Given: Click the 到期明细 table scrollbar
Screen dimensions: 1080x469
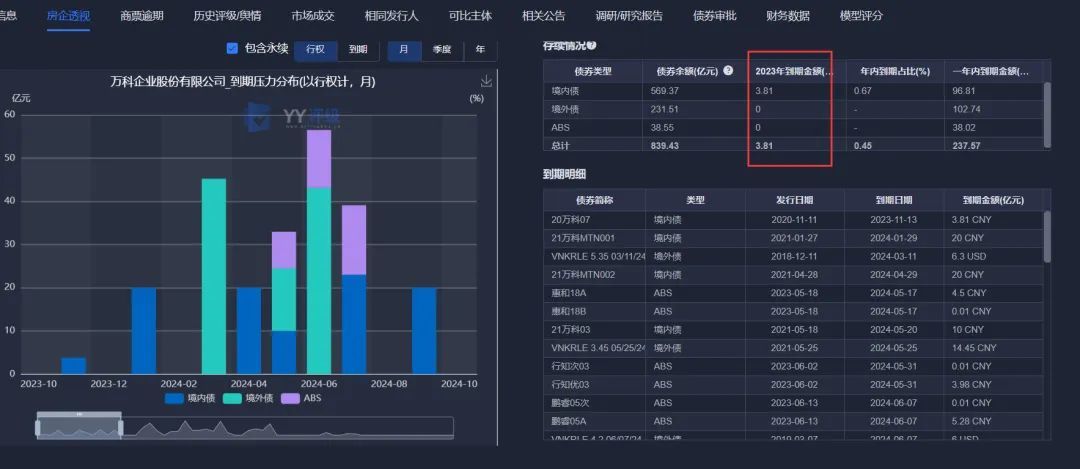Looking at the screenshot, I should click(1048, 236).
